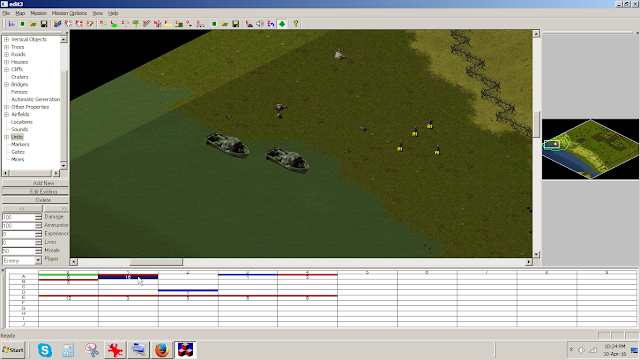Open Firefox from the taskbar
Image resolution: width=640 pixels, height=360 pixels.
click(x=162, y=350)
